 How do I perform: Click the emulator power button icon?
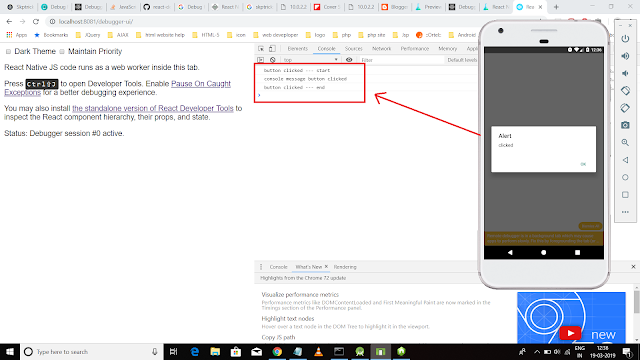click(625, 39)
